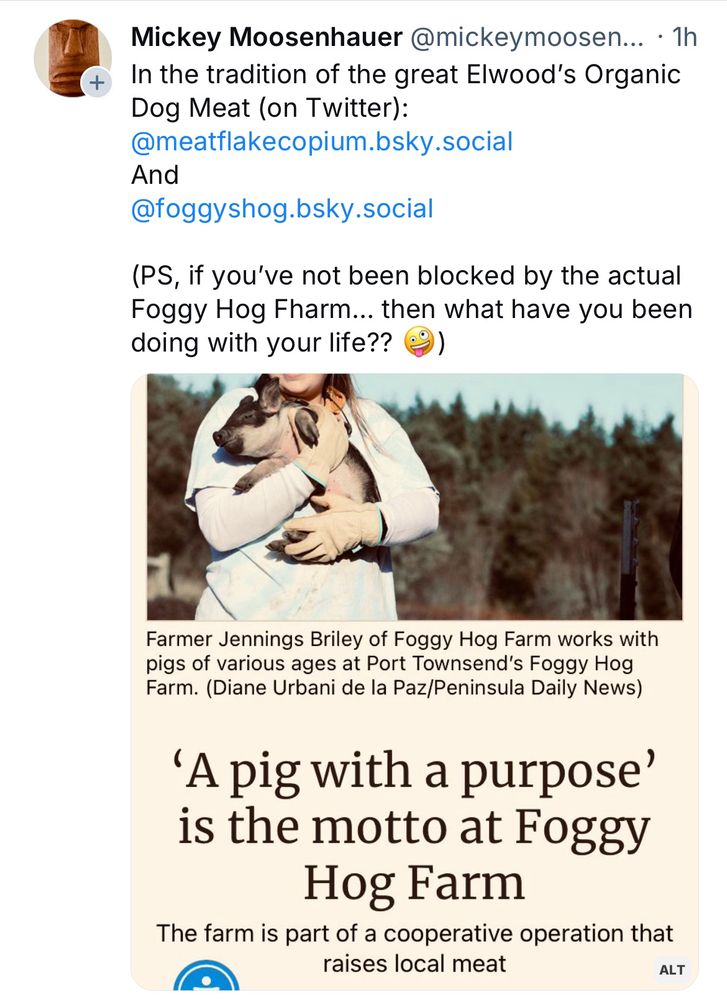Tap the plus follow badge on avatar
Screen dimensions: 727x1000
point(96,83)
